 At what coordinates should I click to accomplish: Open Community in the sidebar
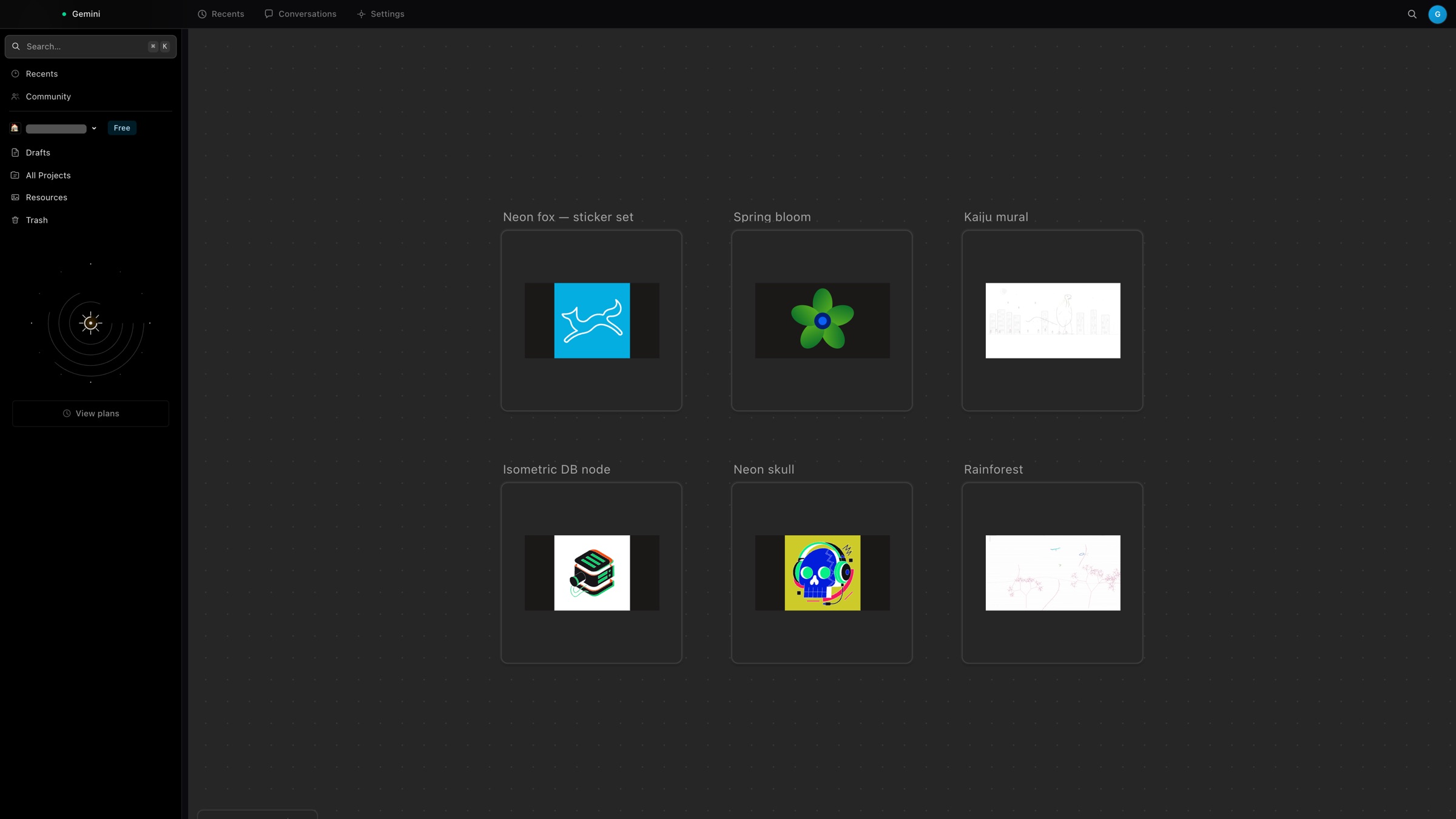tap(90, 96)
